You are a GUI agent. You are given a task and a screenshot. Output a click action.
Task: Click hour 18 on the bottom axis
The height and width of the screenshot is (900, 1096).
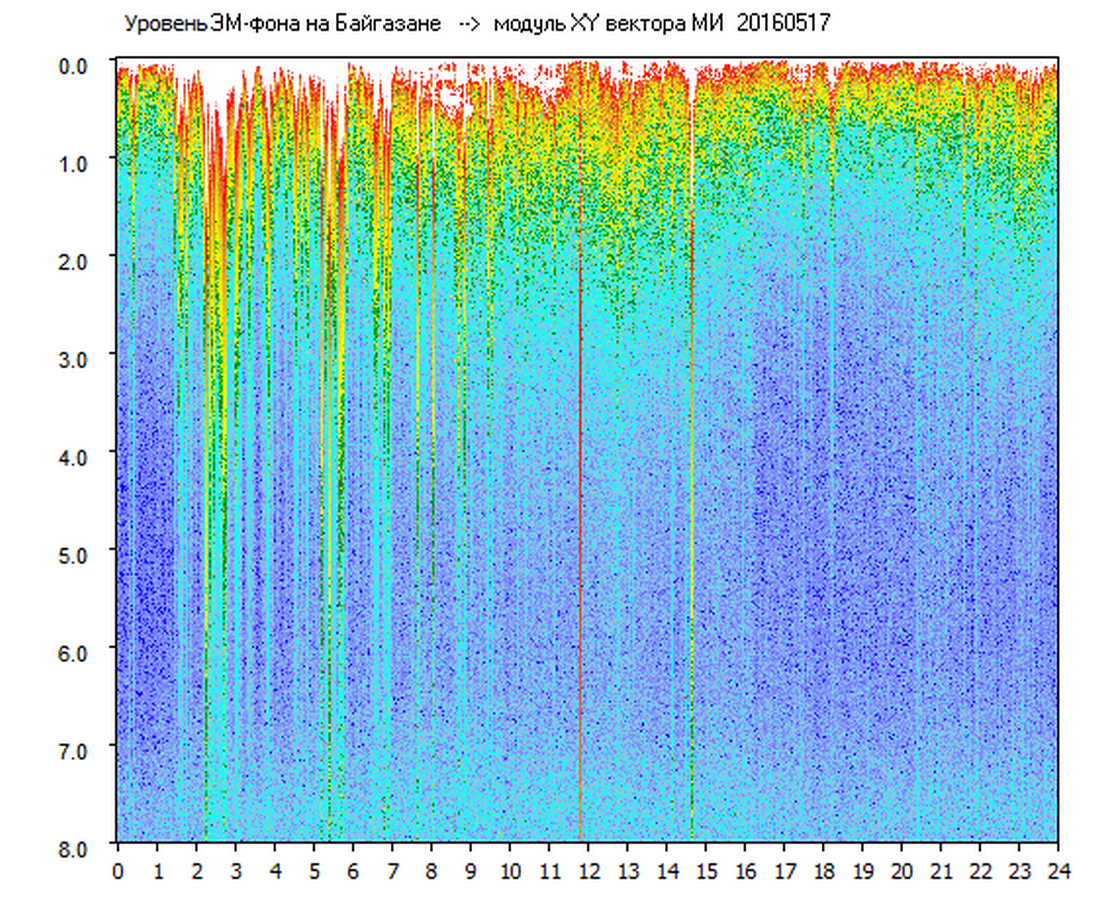(823, 871)
